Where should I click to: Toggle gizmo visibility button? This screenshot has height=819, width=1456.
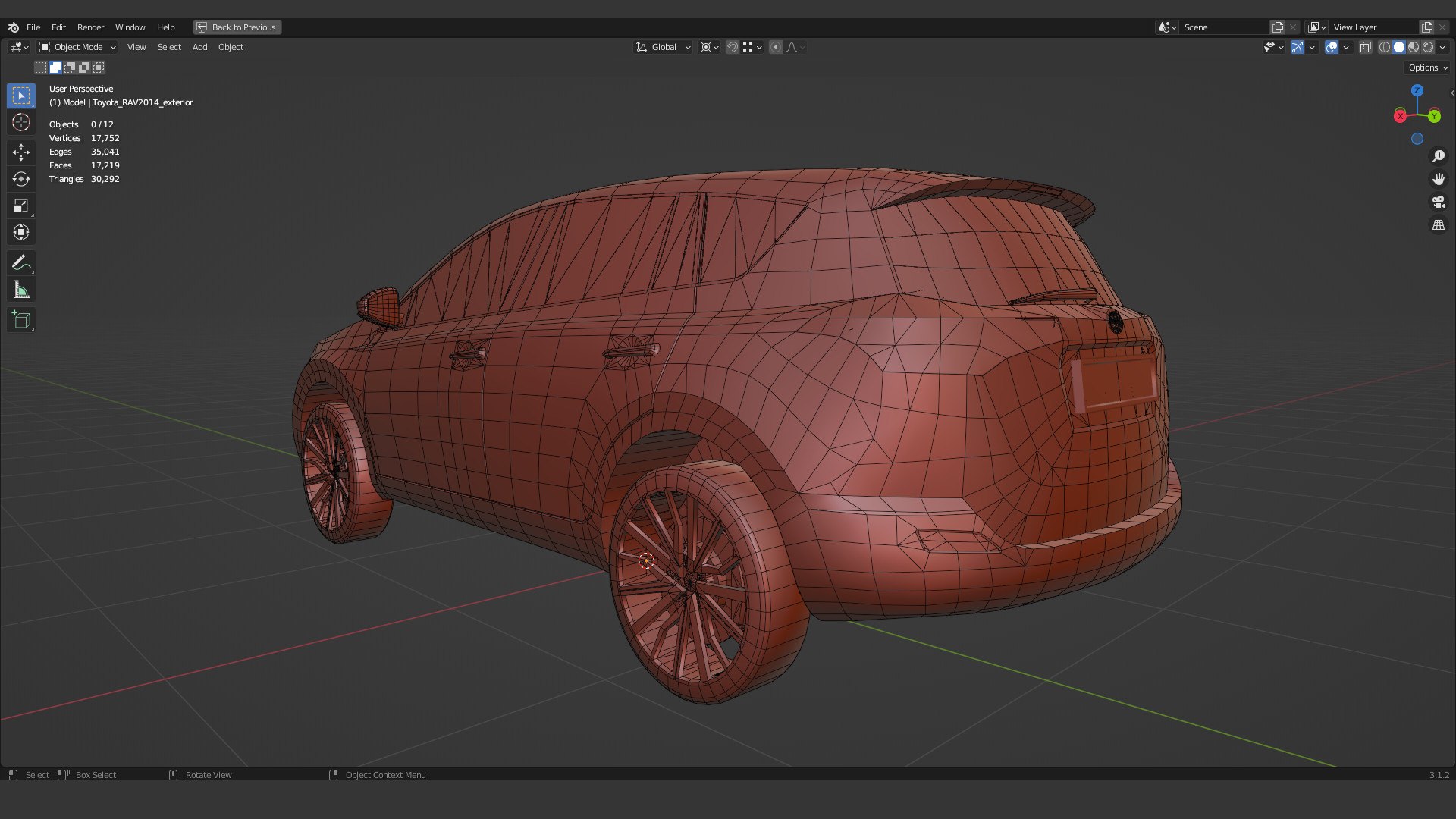pyautogui.click(x=1298, y=47)
